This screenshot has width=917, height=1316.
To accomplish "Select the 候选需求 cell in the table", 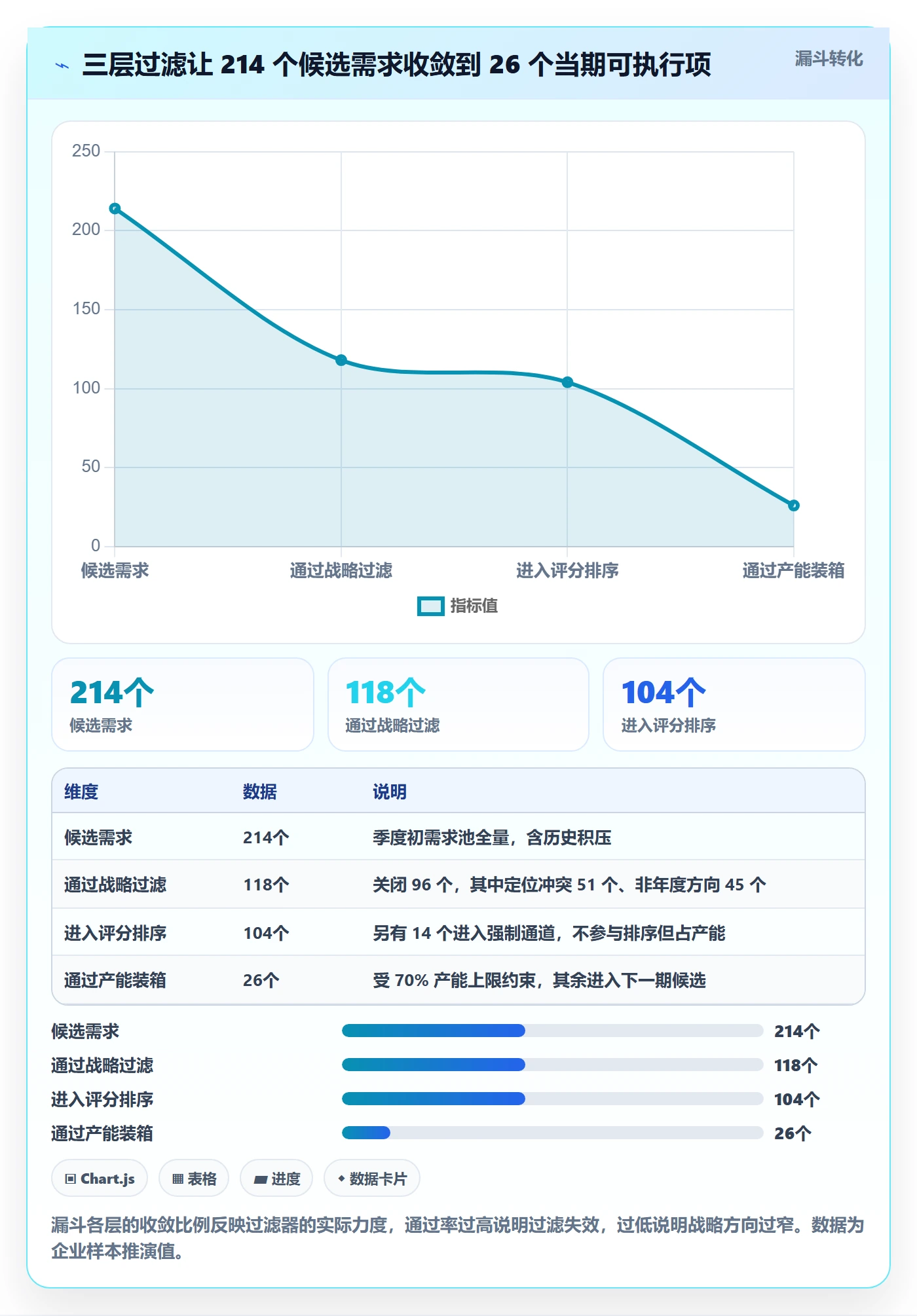I will point(98,837).
